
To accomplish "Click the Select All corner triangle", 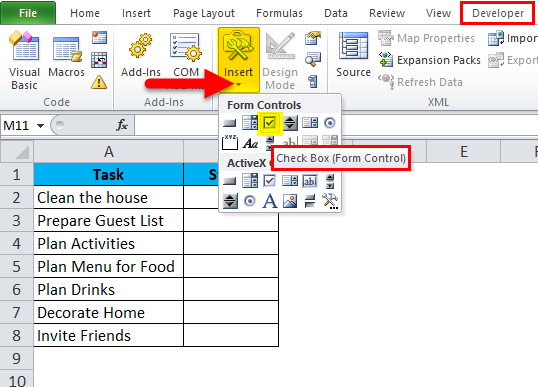I will coord(17,151).
